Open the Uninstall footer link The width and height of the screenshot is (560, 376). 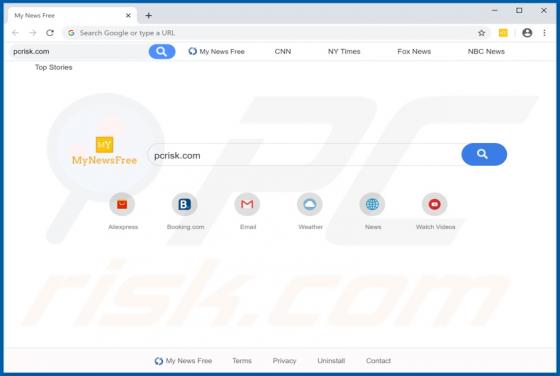(x=331, y=361)
